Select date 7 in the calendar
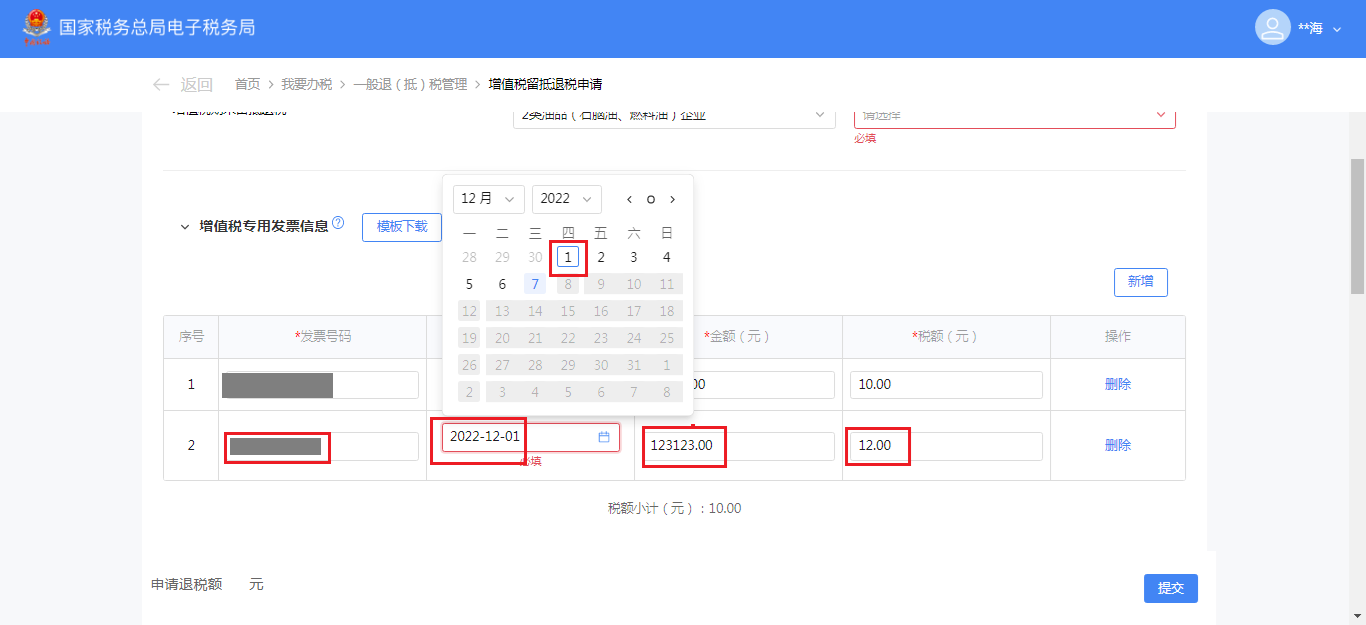The width and height of the screenshot is (1366, 625). [535, 284]
